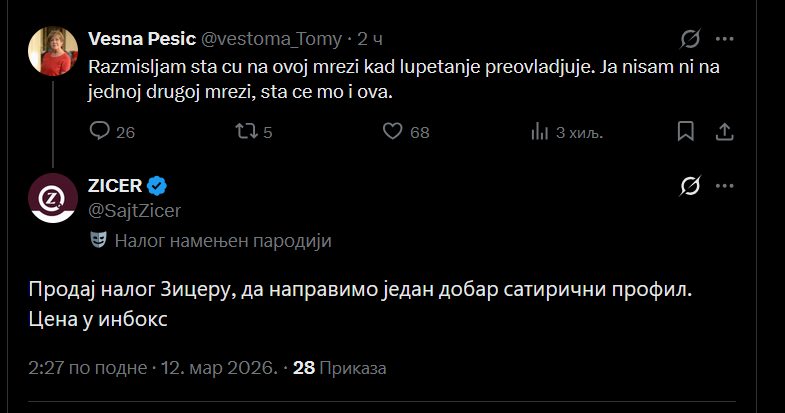Click the Vesna Pesic display name
The image size is (785, 413).
pyautogui.click(x=142, y=40)
